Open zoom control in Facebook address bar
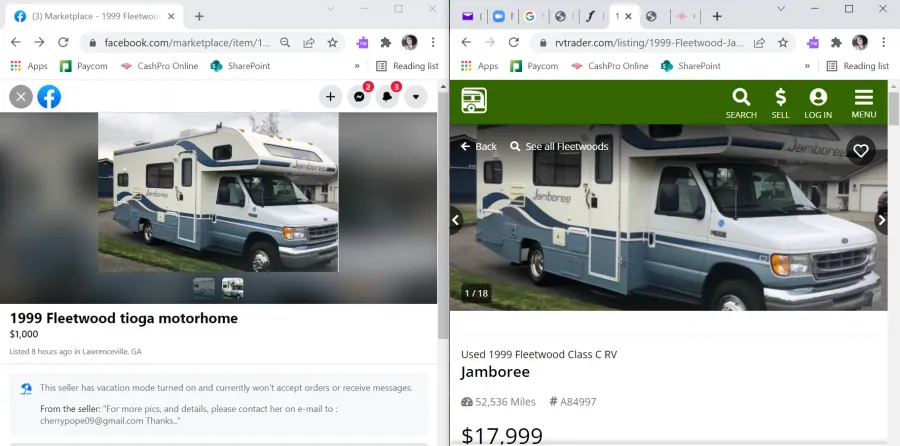Image resolution: width=900 pixels, height=446 pixels. point(285,42)
